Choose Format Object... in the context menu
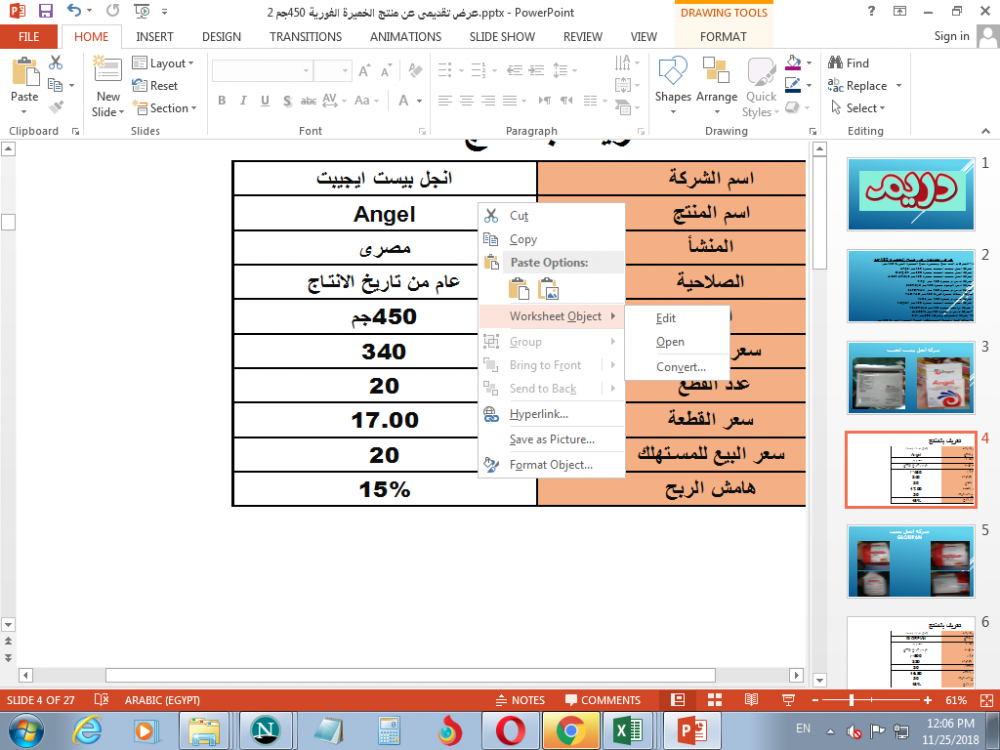This screenshot has width=1000, height=750. coord(551,465)
